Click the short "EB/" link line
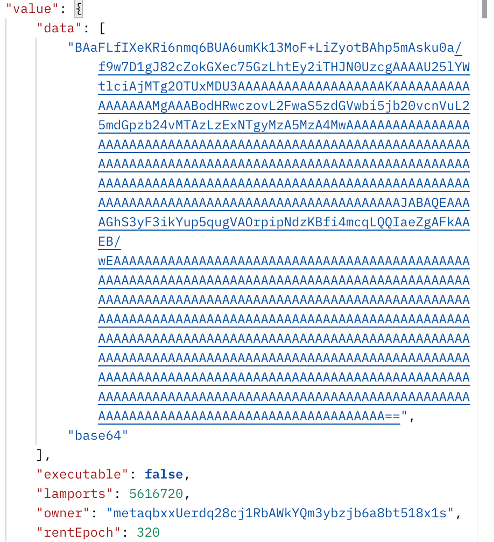Screen dimensions: 494x542 pyautogui.click(x=110, y=241)
